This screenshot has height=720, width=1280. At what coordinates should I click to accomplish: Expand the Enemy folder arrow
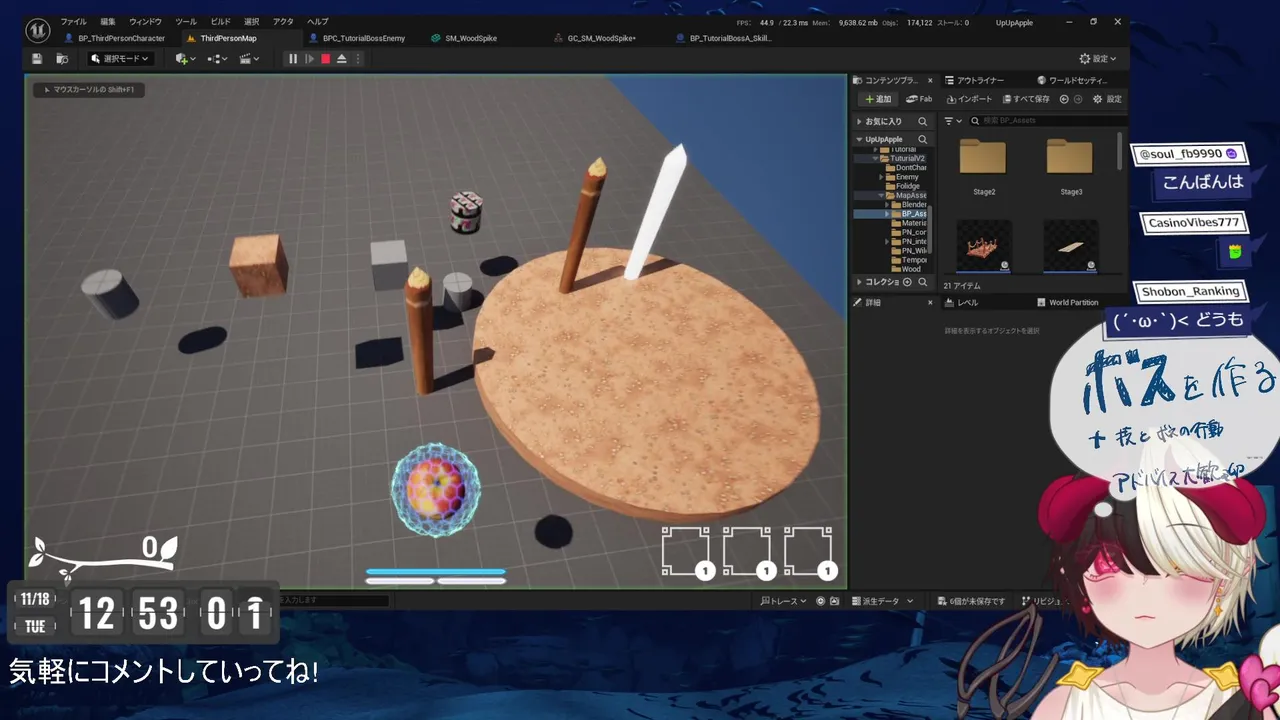click(x=881, y=177)
